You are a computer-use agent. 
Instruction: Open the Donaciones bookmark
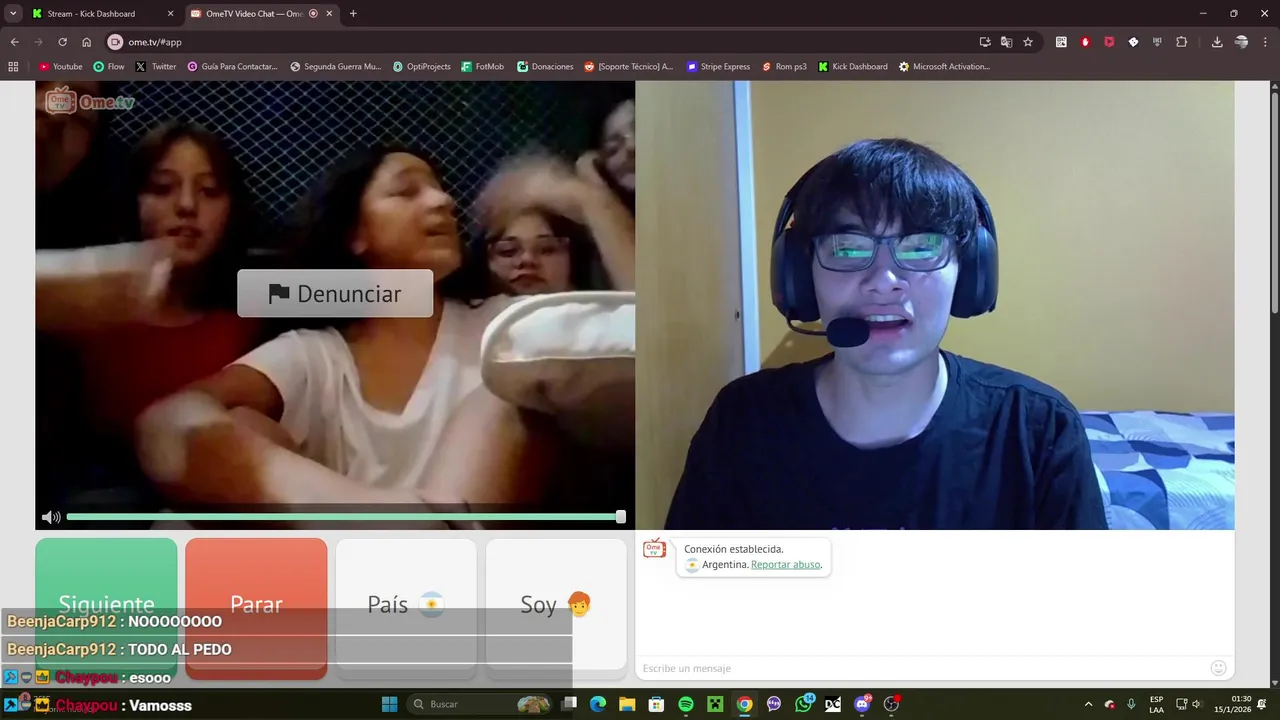click(545, 67)
